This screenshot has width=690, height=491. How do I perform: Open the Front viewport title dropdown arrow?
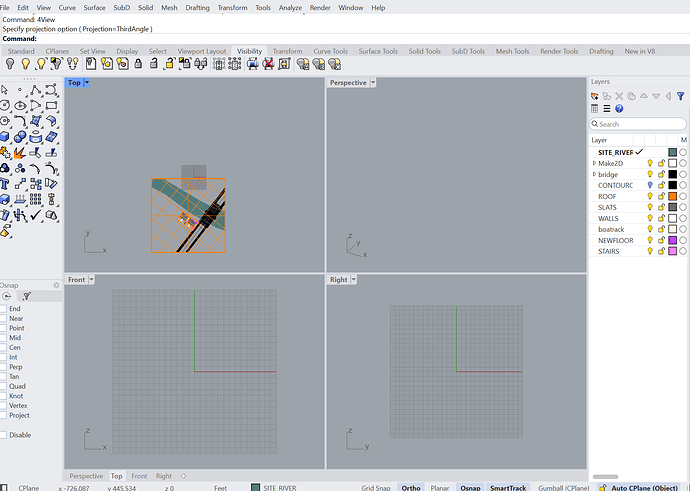tap(92, 279)
